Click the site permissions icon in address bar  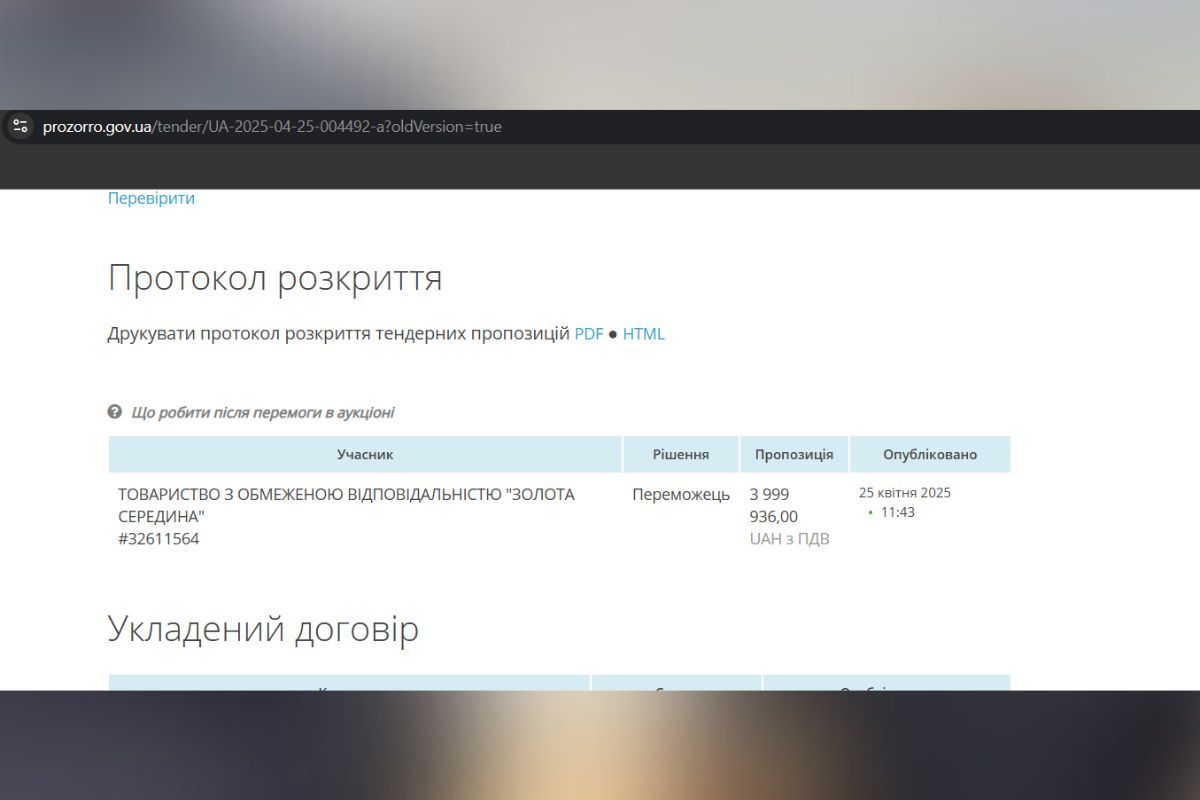(x=20, y=126)
